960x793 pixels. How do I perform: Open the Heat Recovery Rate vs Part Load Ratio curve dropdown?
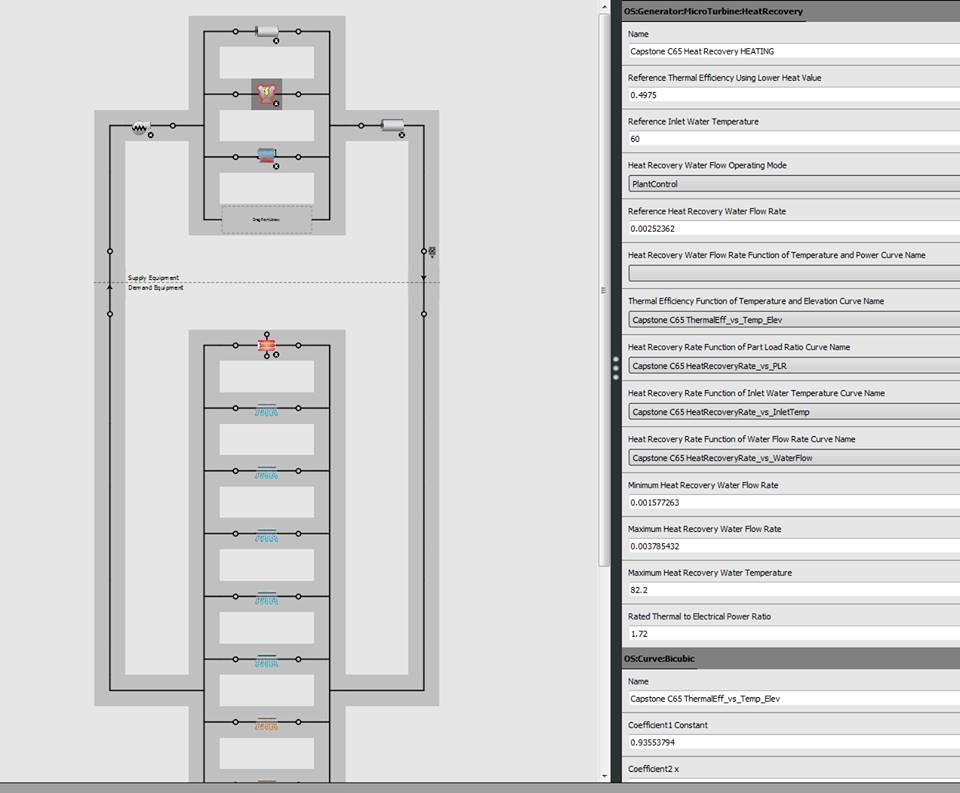click(794, 366)
